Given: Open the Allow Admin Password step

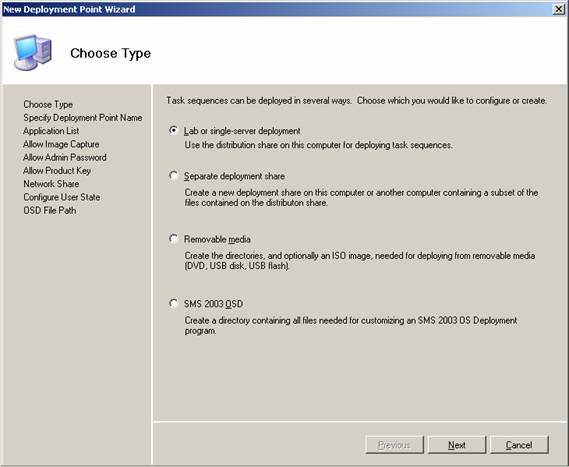Looking at the screenshot, I should tap(65, 157).
